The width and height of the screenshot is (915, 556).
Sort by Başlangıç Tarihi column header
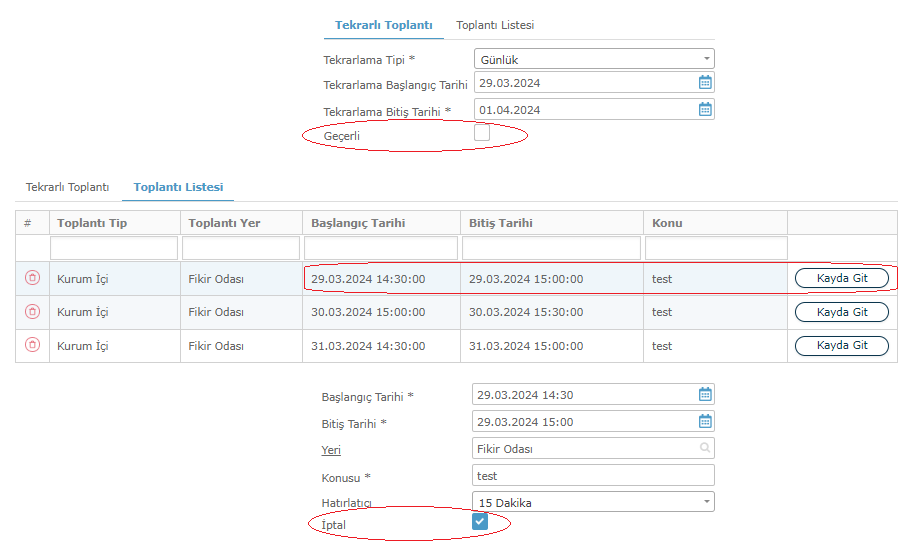coord(358,223)
